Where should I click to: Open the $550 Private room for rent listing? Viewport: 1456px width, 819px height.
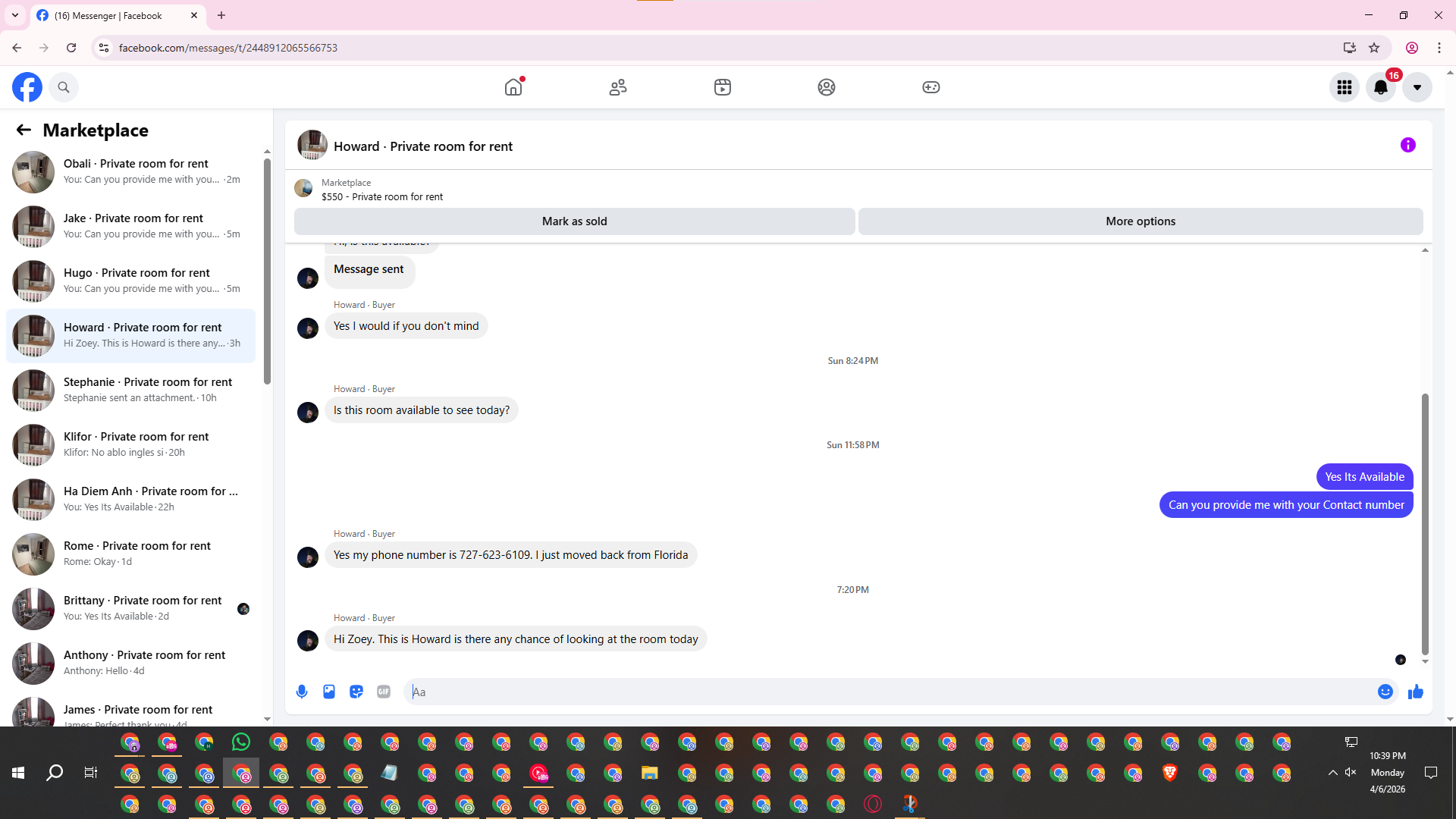click(381, 197)
